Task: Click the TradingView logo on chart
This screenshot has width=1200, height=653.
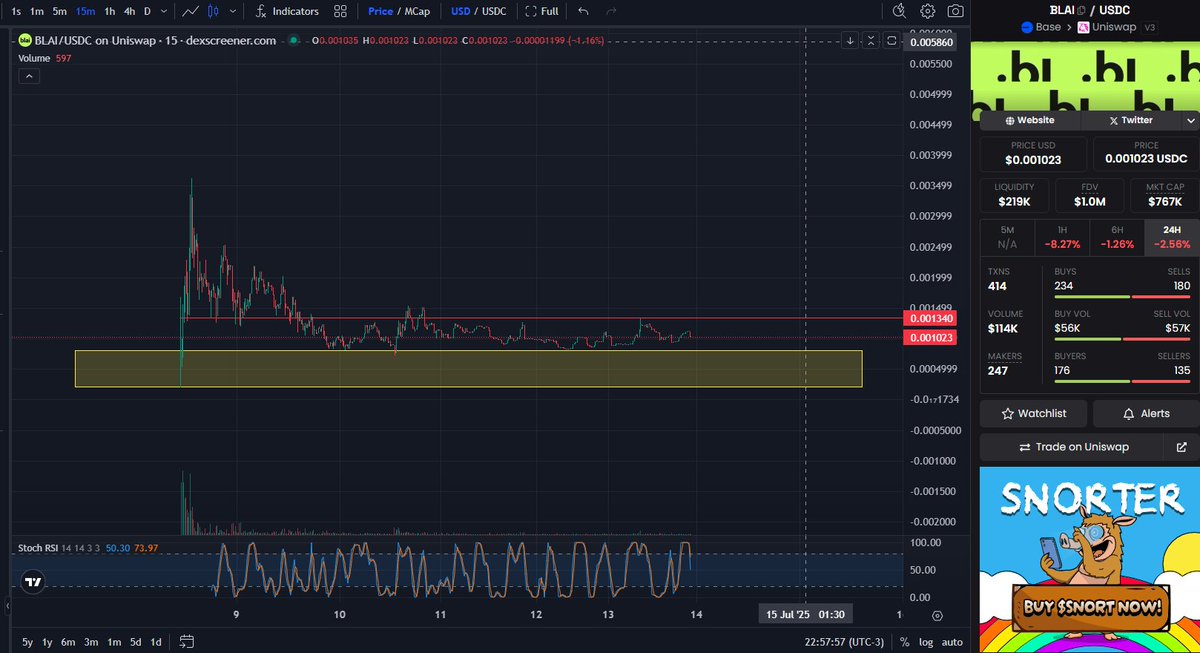Action: (33, 582)
